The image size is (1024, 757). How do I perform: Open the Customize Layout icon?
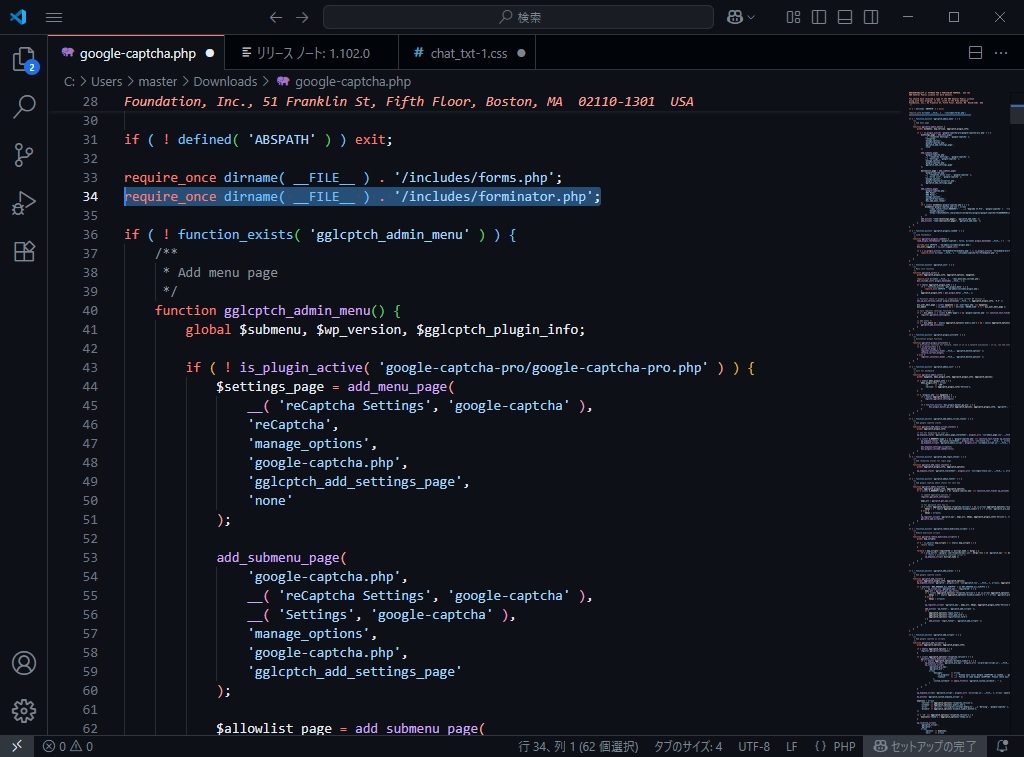coord(793,18)
